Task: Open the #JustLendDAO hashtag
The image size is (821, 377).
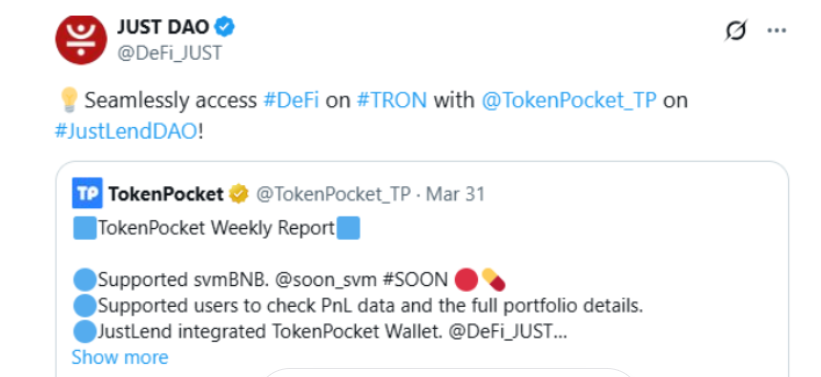Action: coord(127,131)
